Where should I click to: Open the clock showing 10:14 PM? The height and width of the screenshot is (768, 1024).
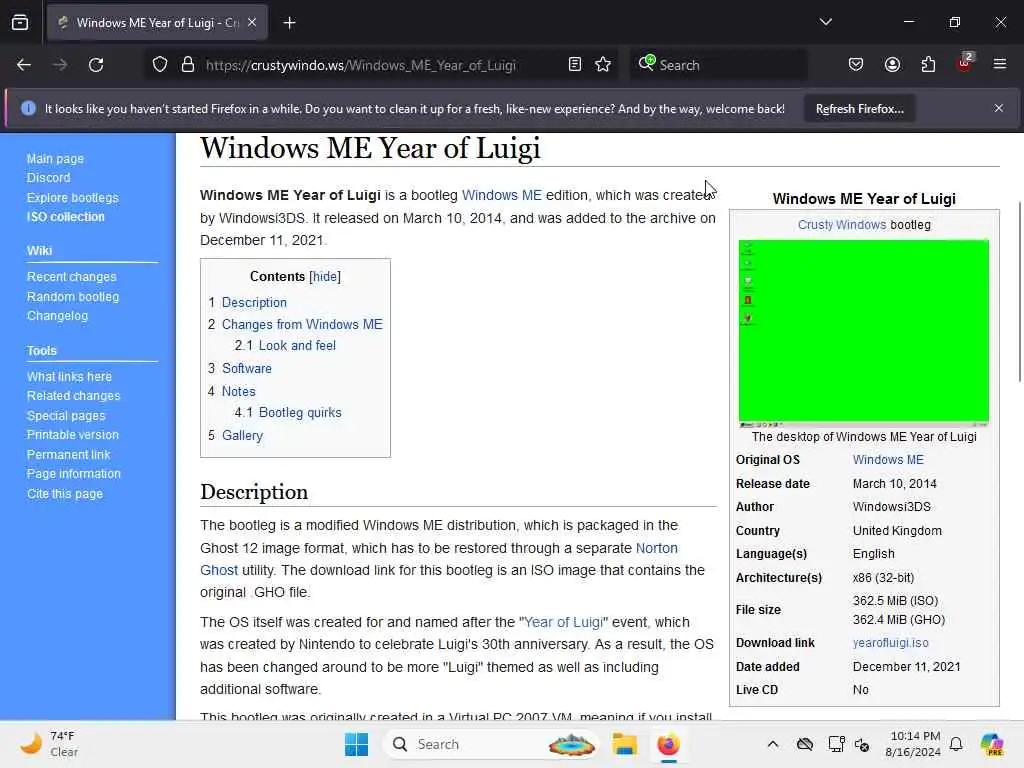pyautogui.click(x=912, y=744)
